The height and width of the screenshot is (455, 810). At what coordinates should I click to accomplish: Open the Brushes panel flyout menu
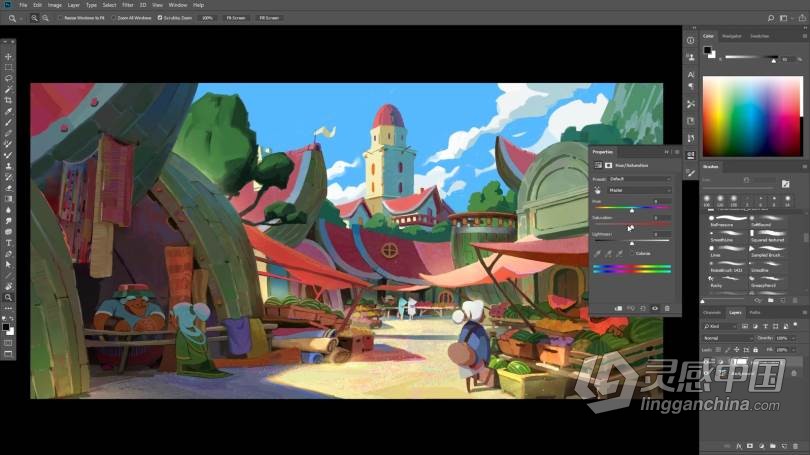805,167
